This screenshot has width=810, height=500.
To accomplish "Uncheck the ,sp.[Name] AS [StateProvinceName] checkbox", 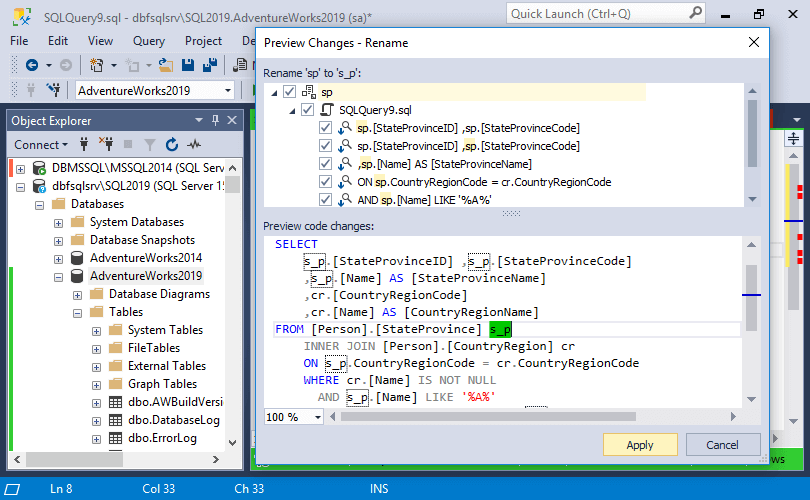I will coord(325,164).
